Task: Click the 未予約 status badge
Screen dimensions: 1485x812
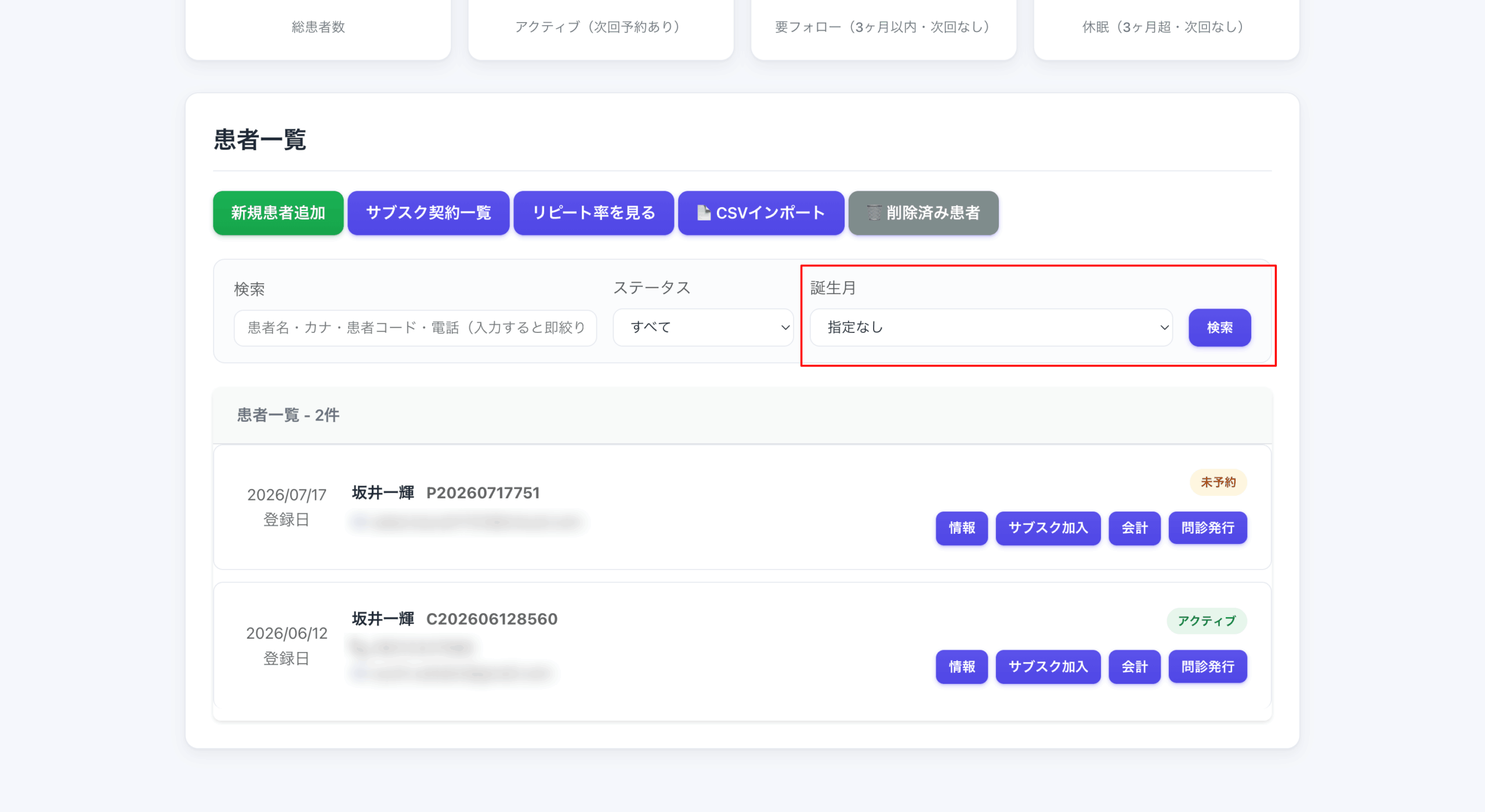Action: click(x=1218, y=482)
